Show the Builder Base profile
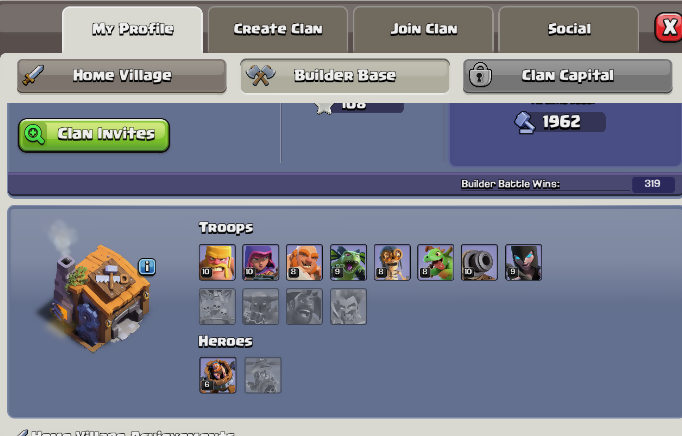 345,76
